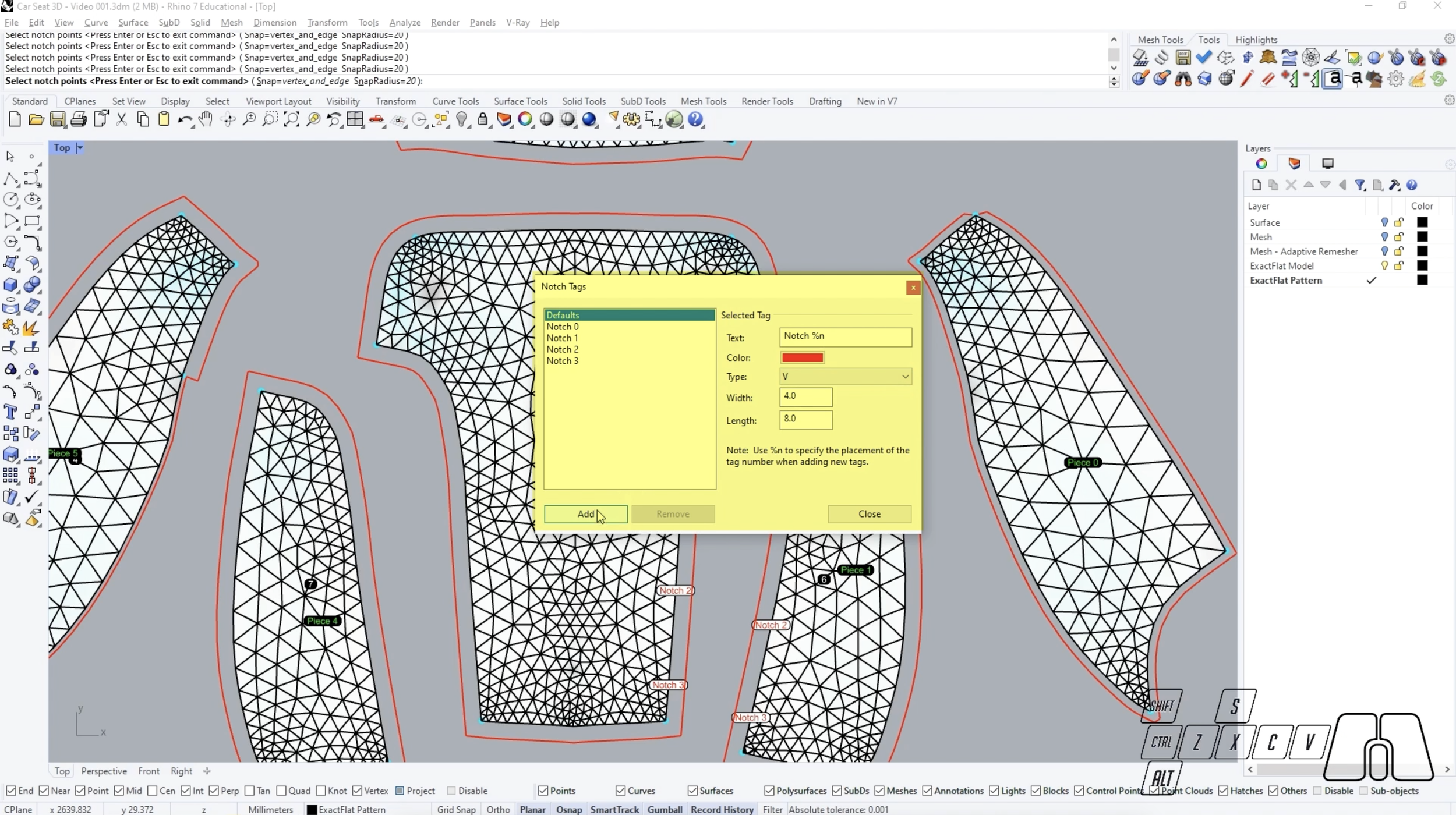Click the red eraser icon in Tools panel

pos(1268,79)
